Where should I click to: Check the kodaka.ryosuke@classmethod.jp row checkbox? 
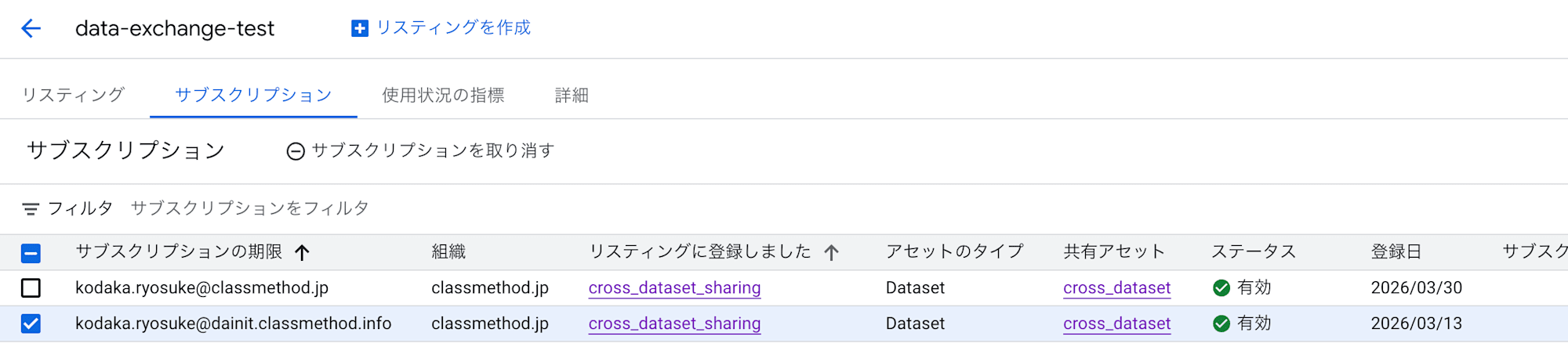[x=31, y=288]
